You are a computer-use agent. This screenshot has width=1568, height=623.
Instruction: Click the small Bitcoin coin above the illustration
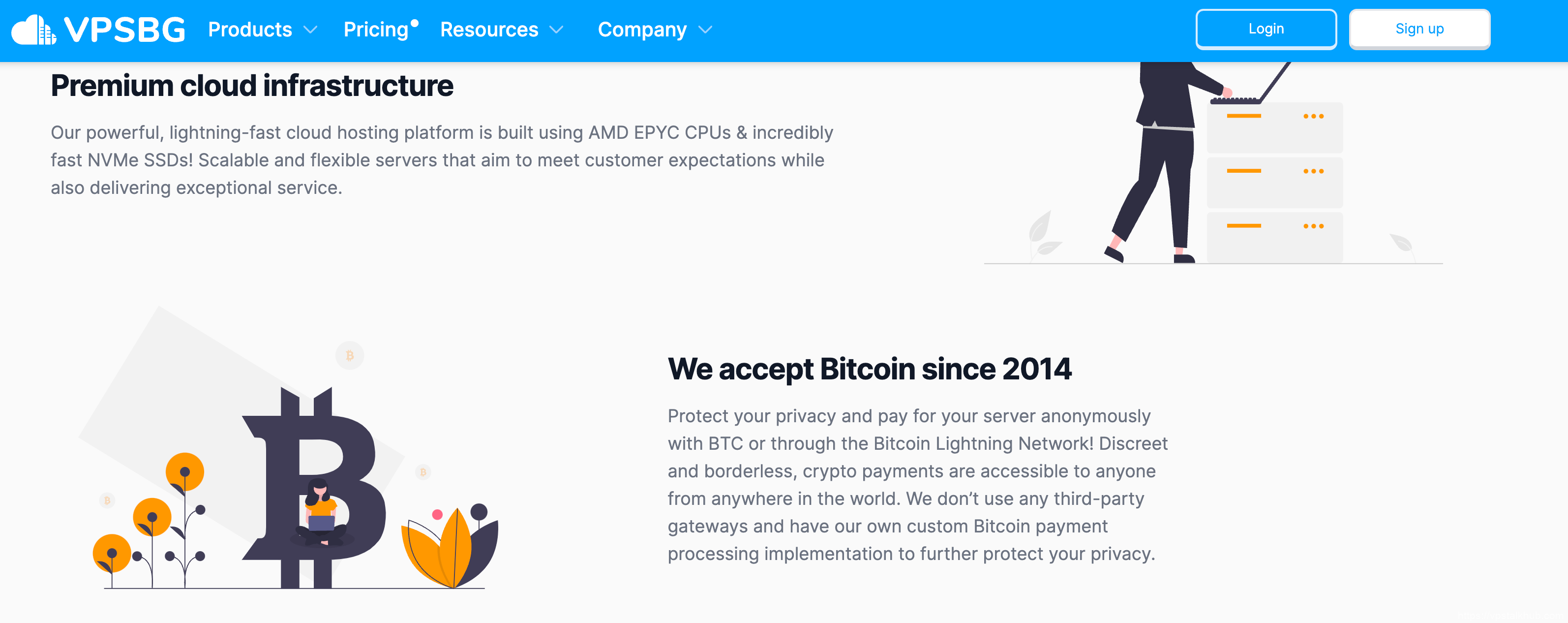click(x=350, y=356)
